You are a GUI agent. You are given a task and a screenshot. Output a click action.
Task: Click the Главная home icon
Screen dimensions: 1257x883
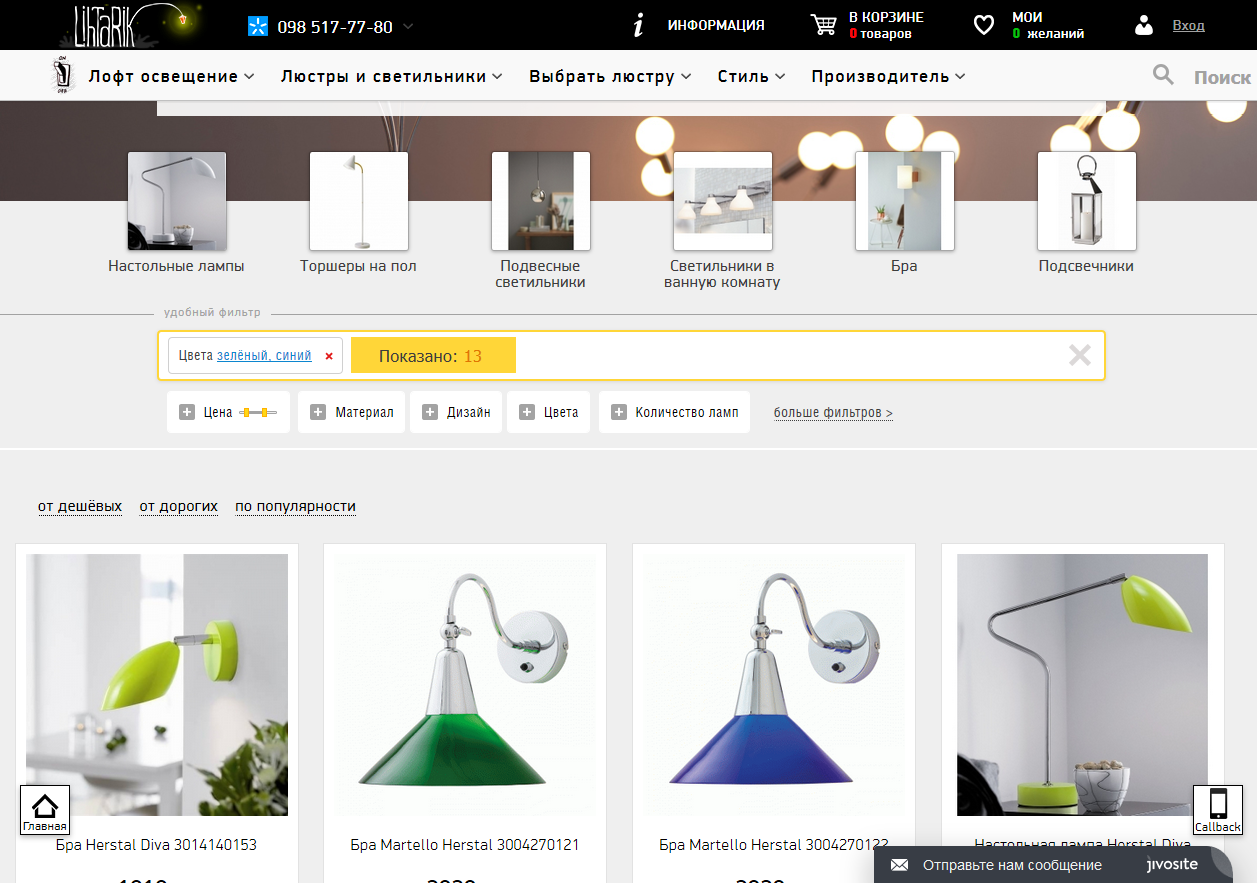point(45,809)
